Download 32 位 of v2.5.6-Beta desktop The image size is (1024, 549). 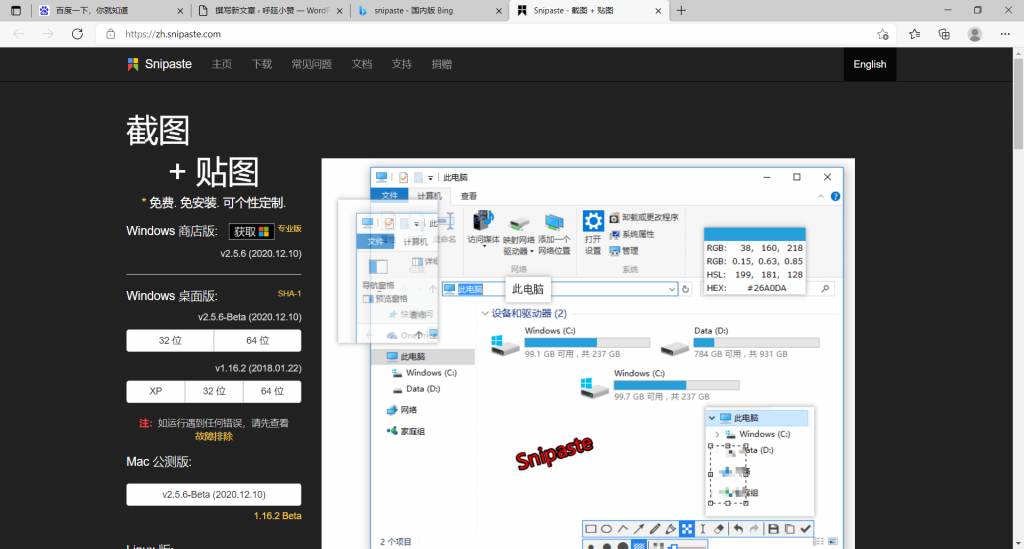pyautogui.click(x=170, y=340)
